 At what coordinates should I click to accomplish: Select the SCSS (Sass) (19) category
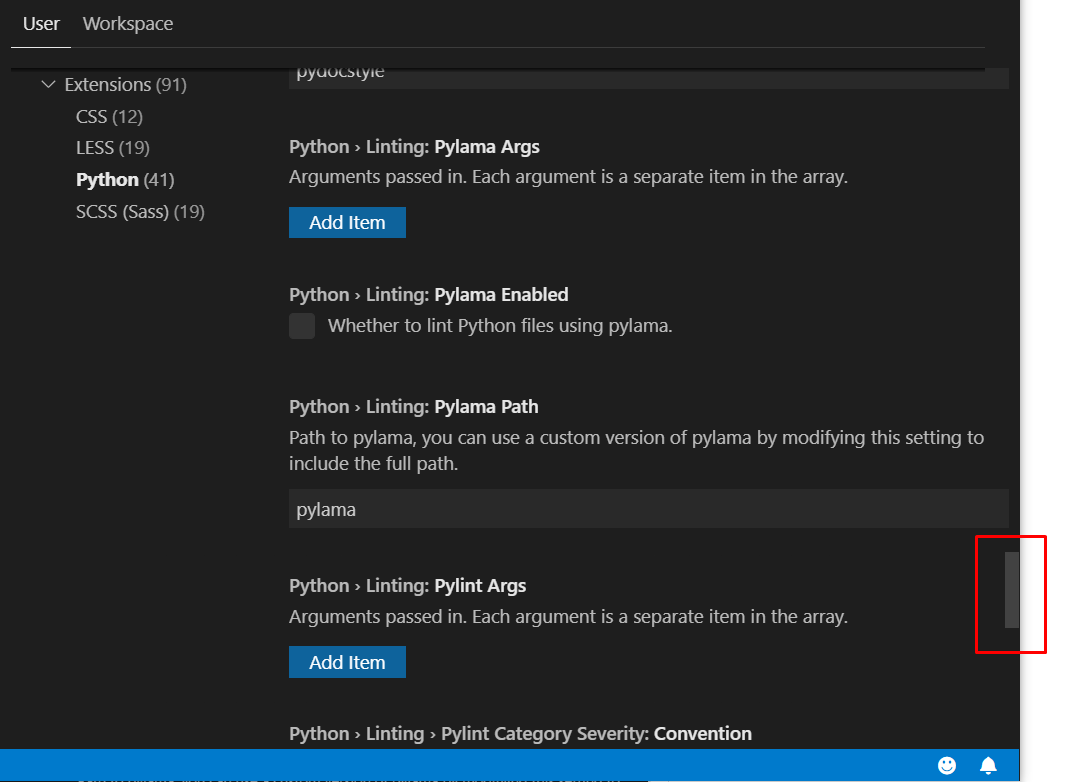(140, 212)
